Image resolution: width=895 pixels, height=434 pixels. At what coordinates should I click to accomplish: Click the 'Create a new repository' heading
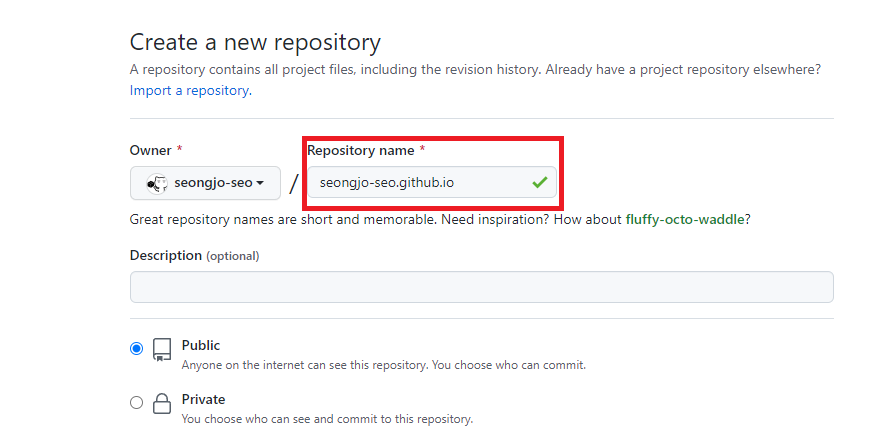[x=255, y=43]
